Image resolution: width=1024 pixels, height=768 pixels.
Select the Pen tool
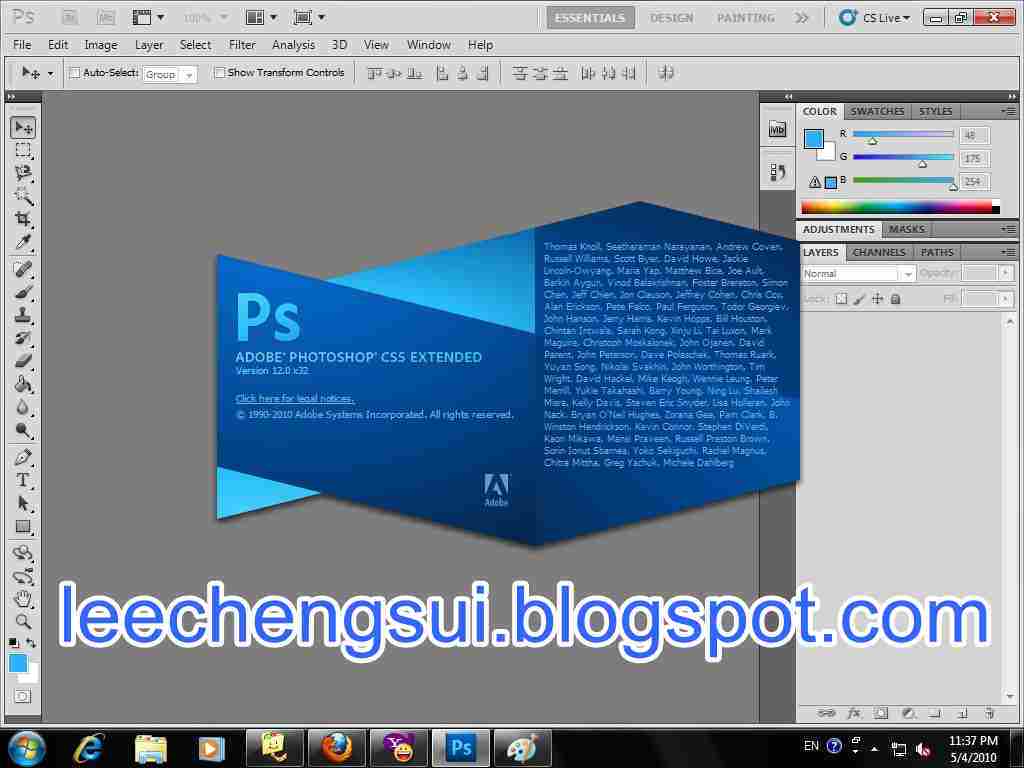[24, 457]
